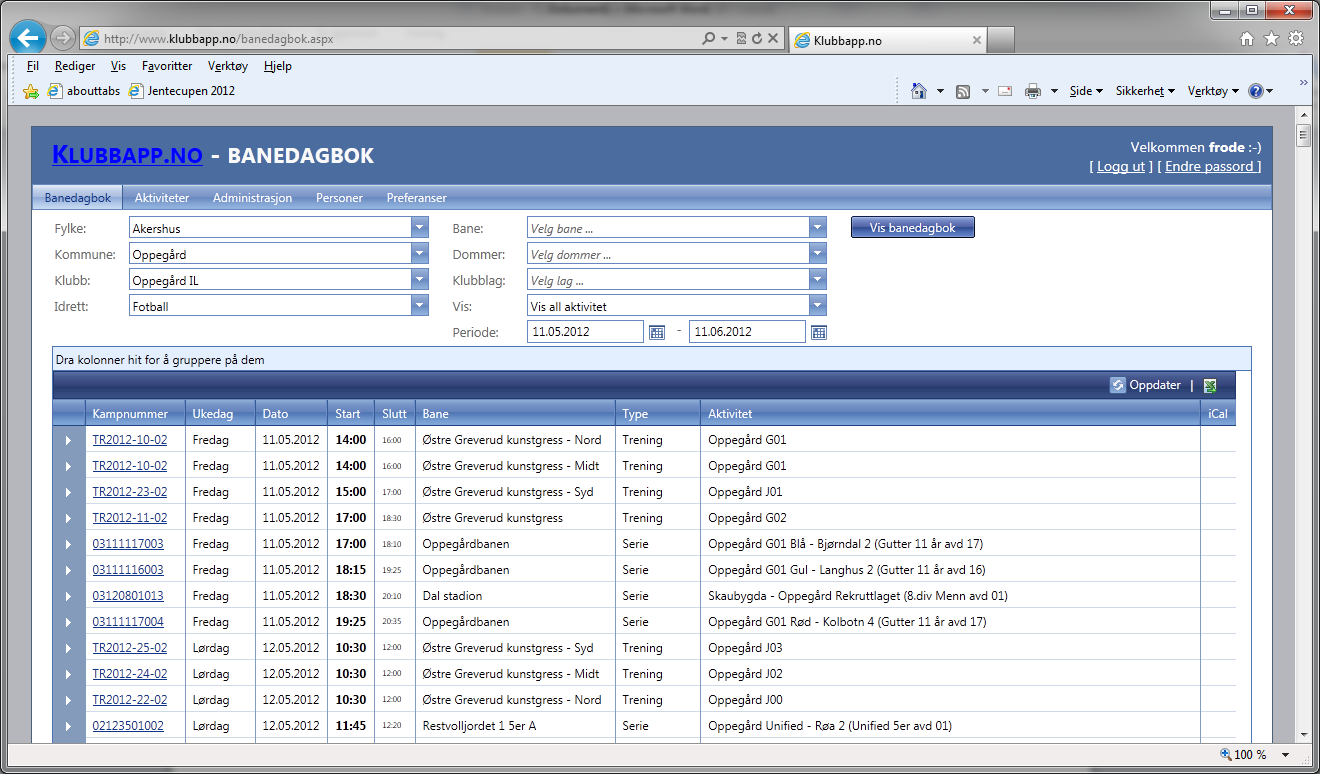1320x774 pixels.
Task: Click the browser forward arrow
Action: (x=63, y=39)
